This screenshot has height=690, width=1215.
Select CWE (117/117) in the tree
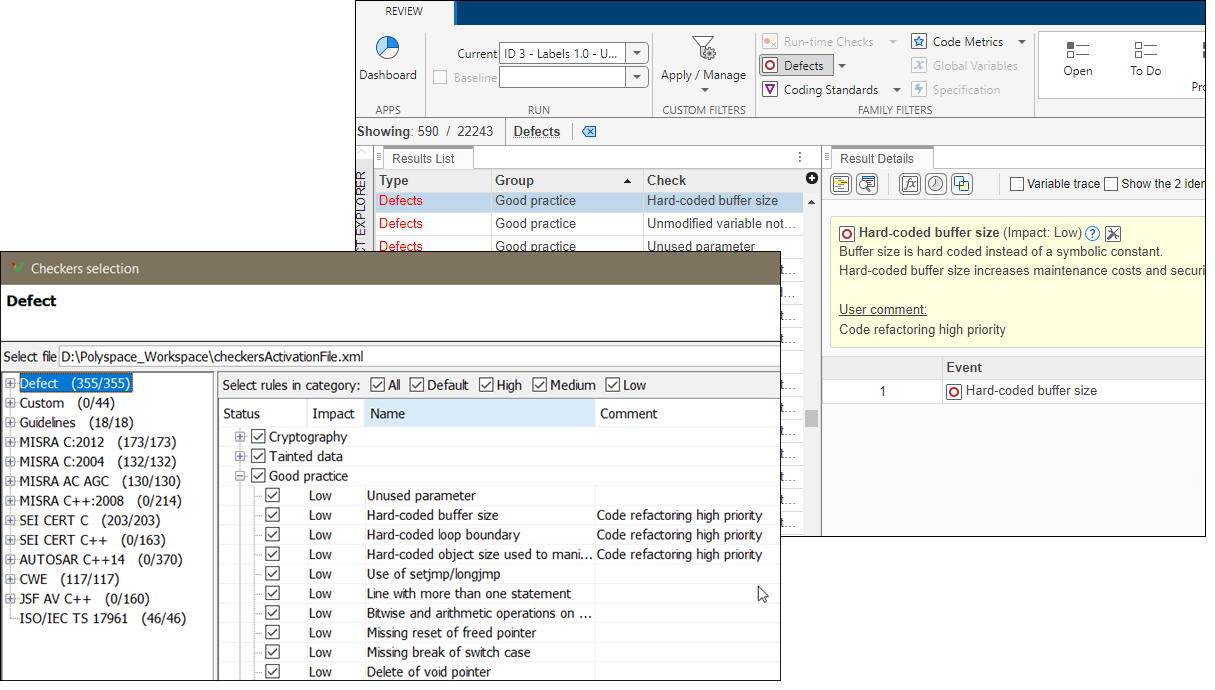69,579
